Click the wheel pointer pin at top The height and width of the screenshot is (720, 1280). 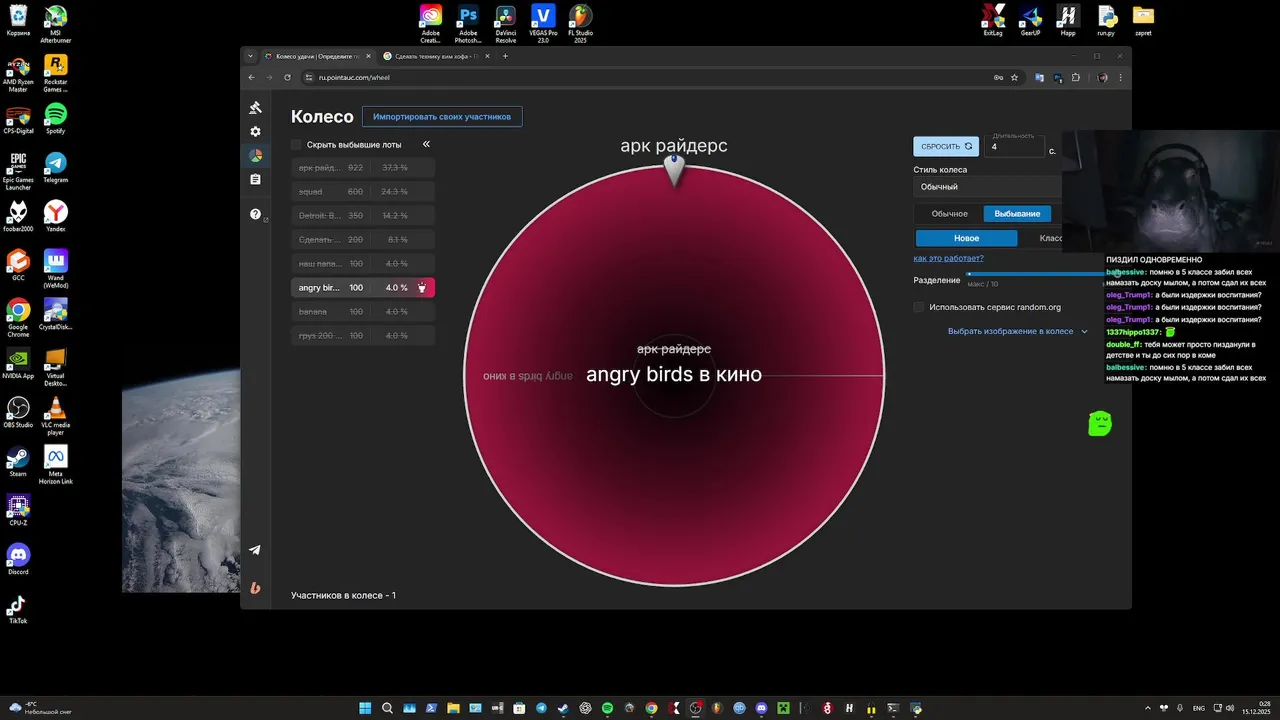[x=675, y=170]
